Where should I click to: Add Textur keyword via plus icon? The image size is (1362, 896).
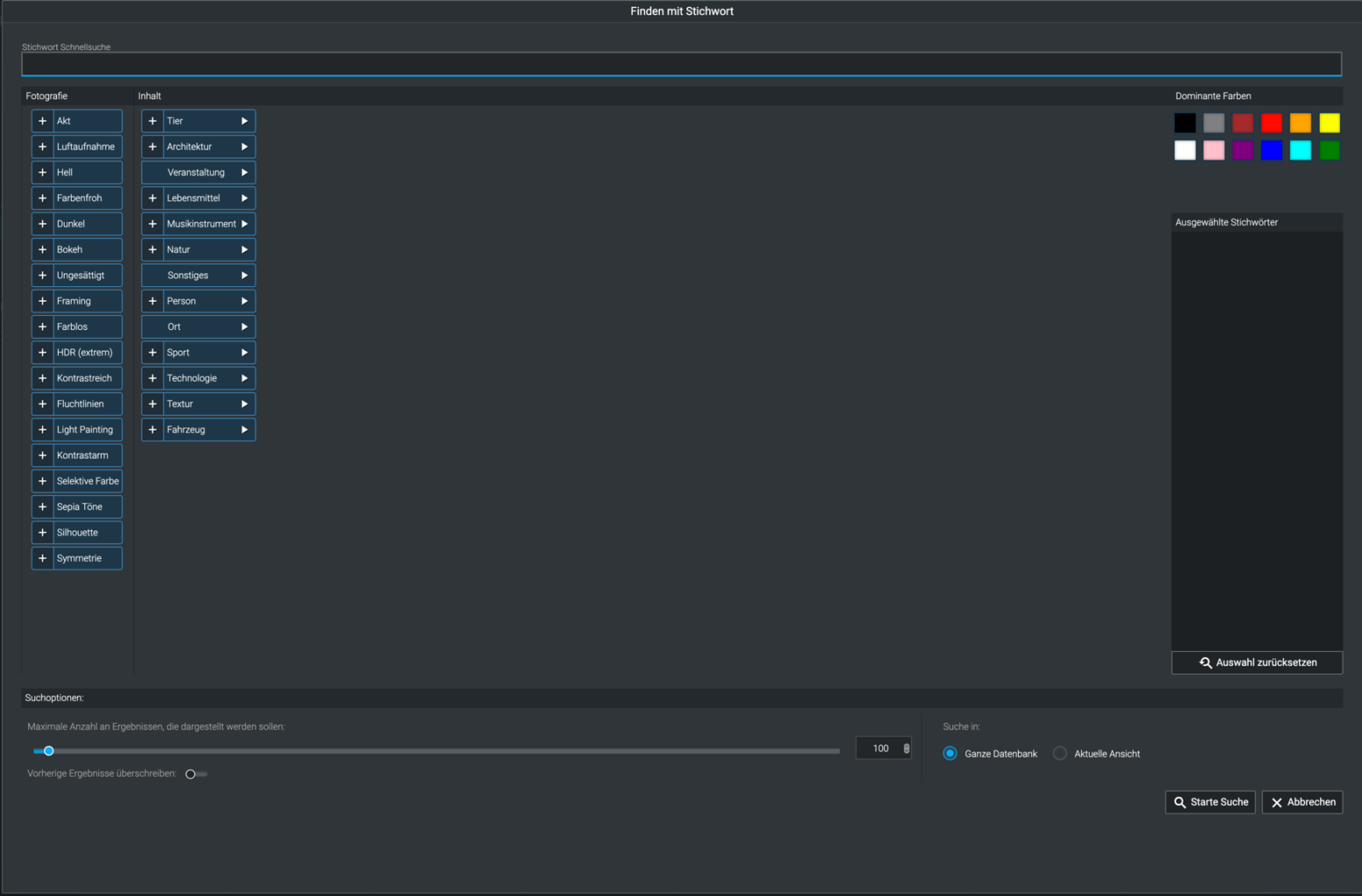coord(152,403)
